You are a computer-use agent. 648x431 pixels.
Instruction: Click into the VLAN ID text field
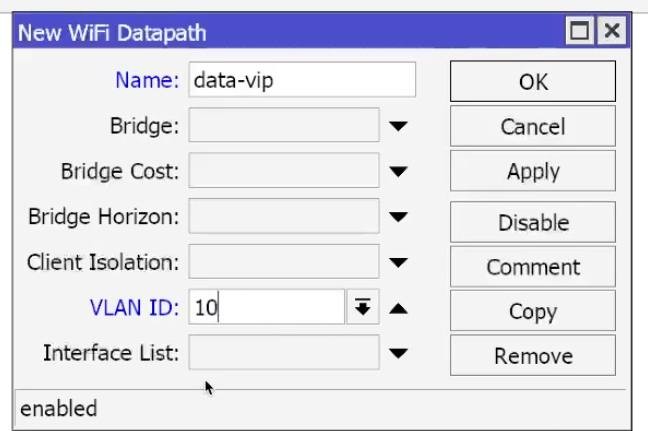(267, 307)
